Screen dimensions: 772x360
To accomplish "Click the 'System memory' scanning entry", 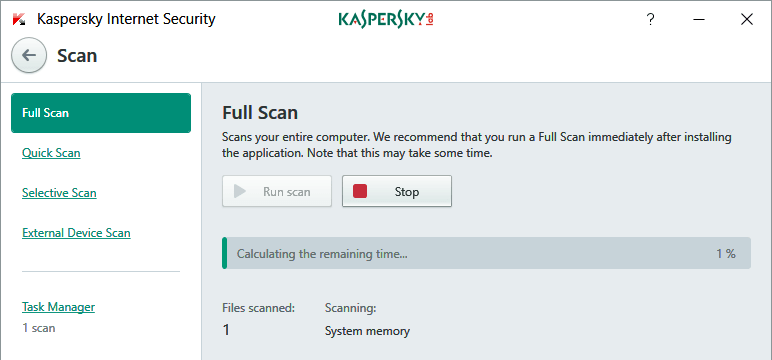I will (x=367, y=331).
